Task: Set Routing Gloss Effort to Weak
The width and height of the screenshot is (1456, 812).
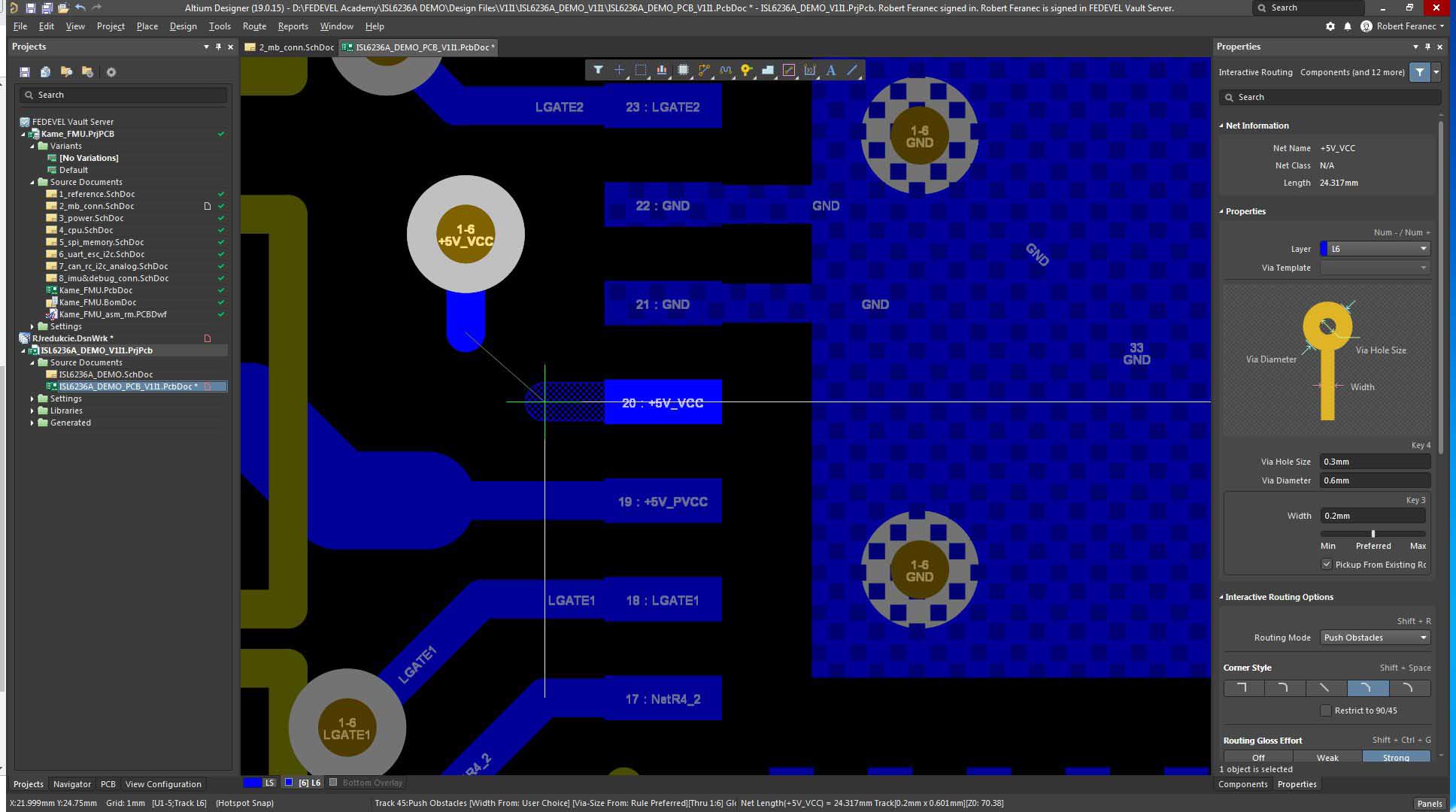Action: click(1327, 757)
